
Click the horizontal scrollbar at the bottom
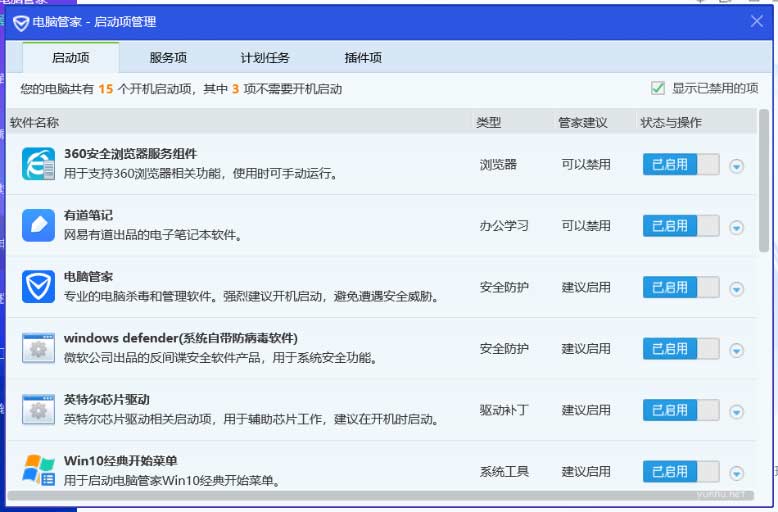point(381,495)
